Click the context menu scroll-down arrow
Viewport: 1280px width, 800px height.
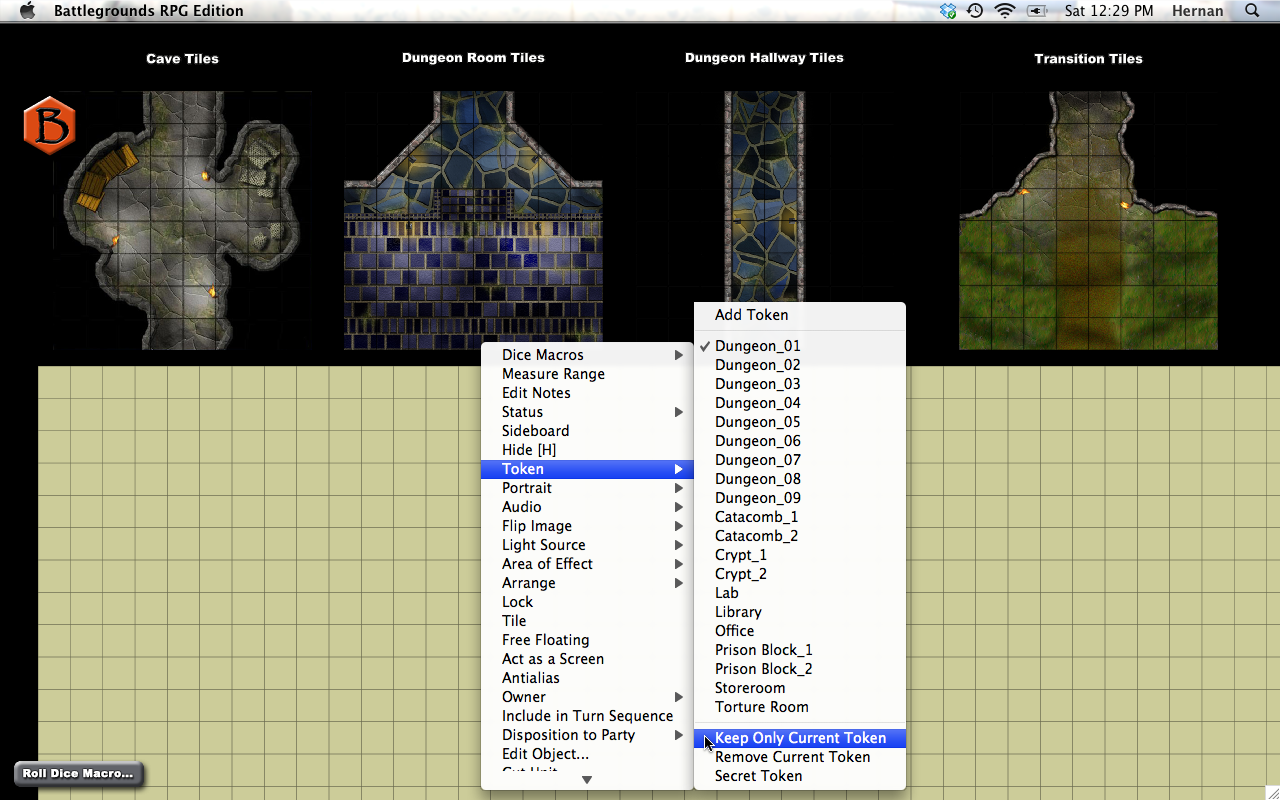(587, 780)
